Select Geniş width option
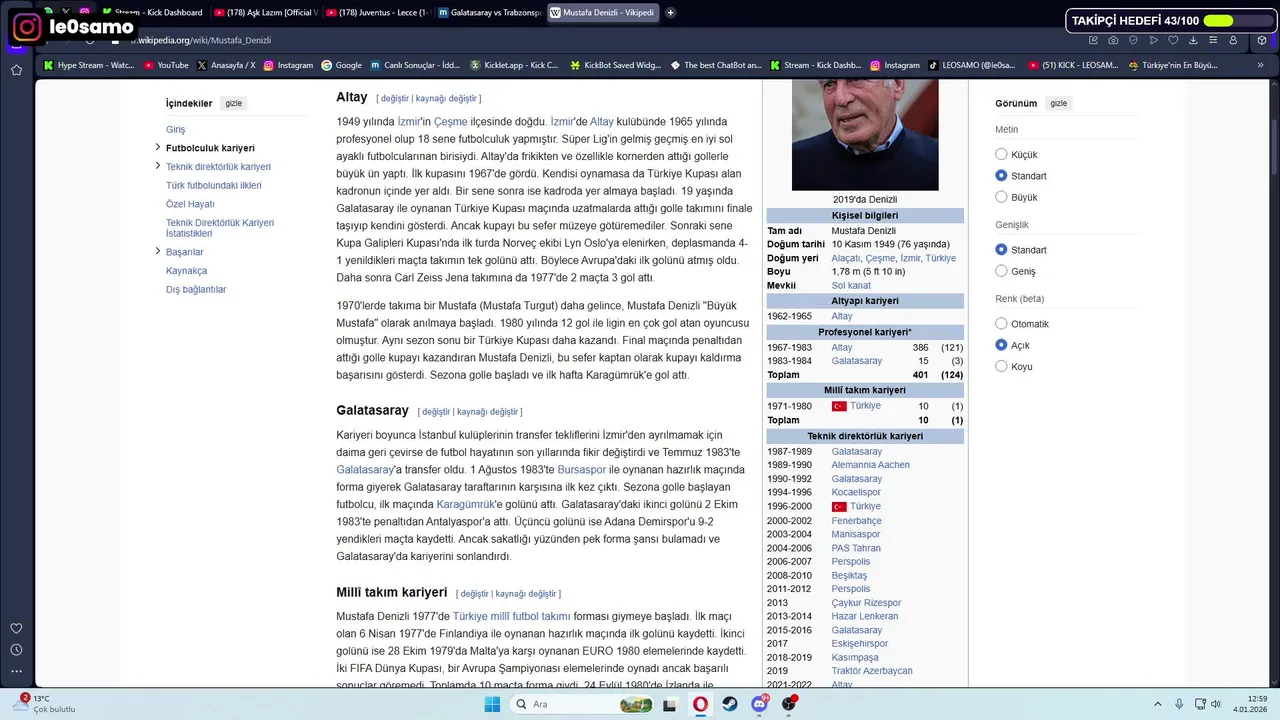1280x720 pixels. [x=1001, y=271]
